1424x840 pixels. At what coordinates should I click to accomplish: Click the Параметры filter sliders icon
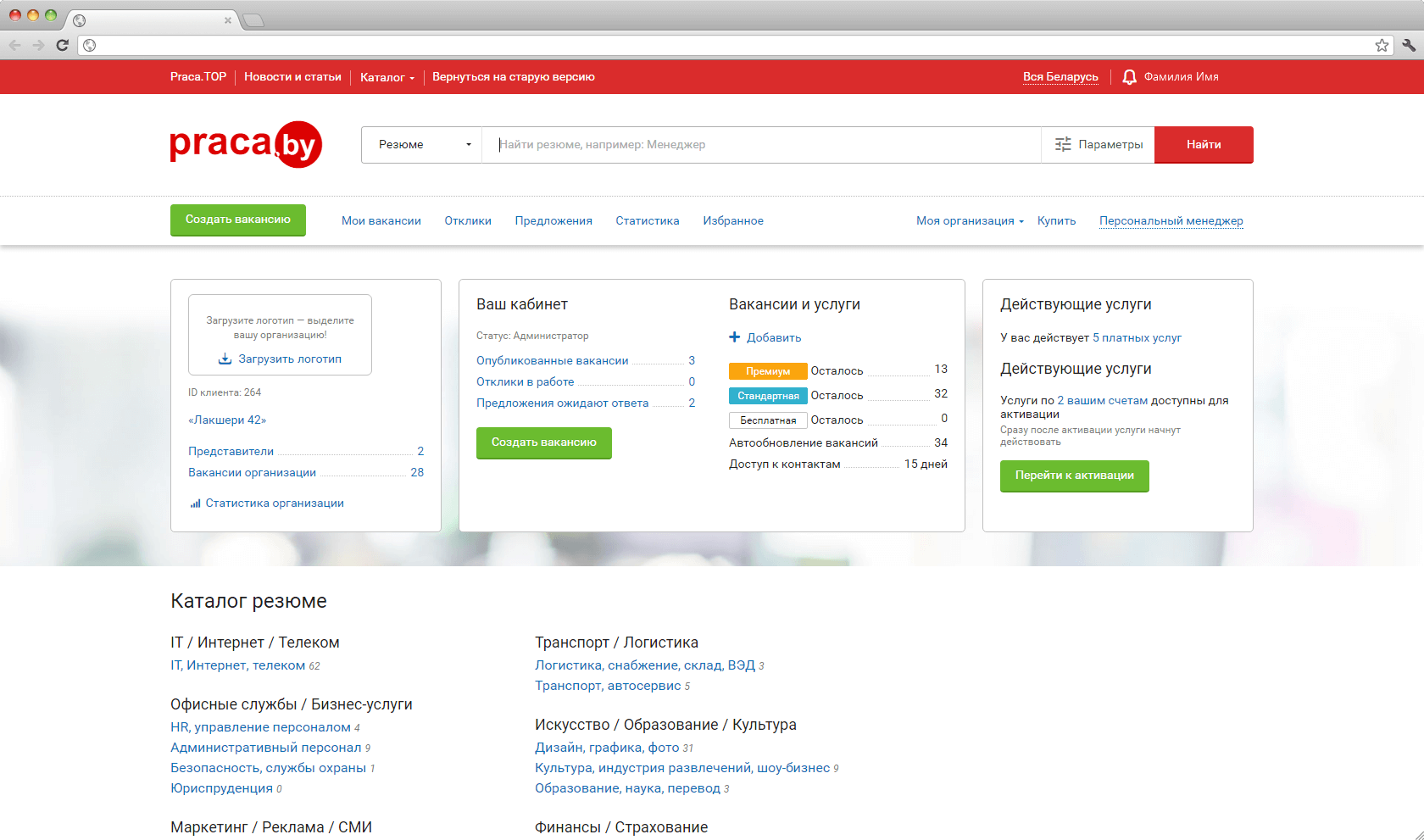[1063, 145]
